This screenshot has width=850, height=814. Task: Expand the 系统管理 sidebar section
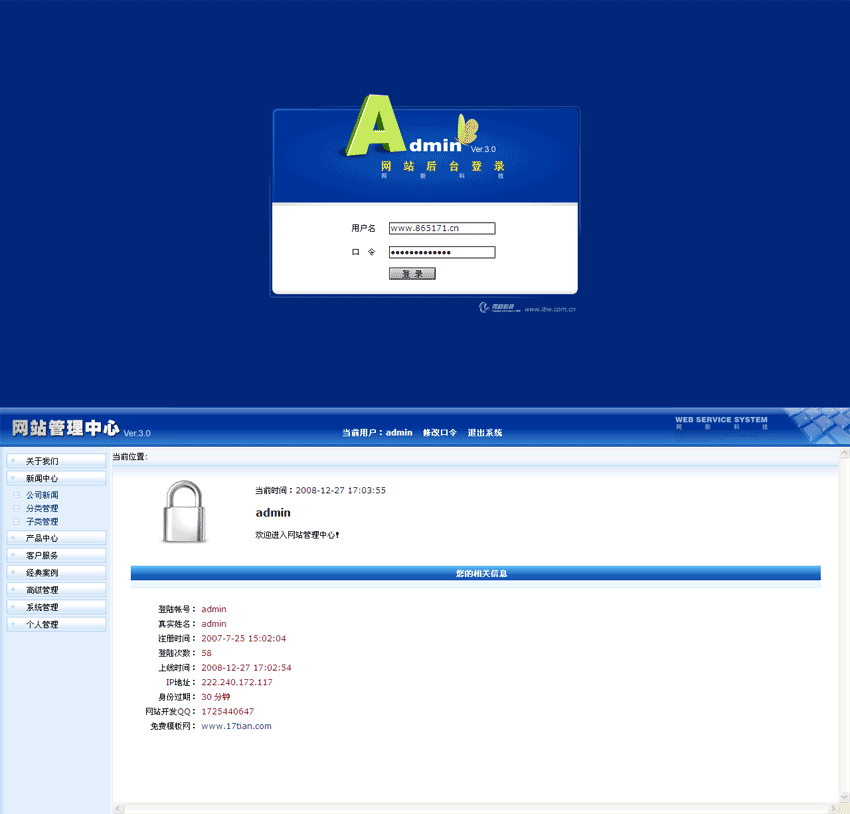pos(55,607)
